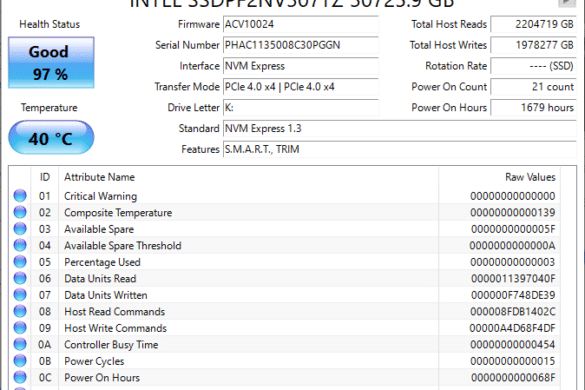The width and height of the screenshot is (585, 390).
Task: Click the Serial Number field PHAC1135008C30PGGN
Action: (301, 45)
